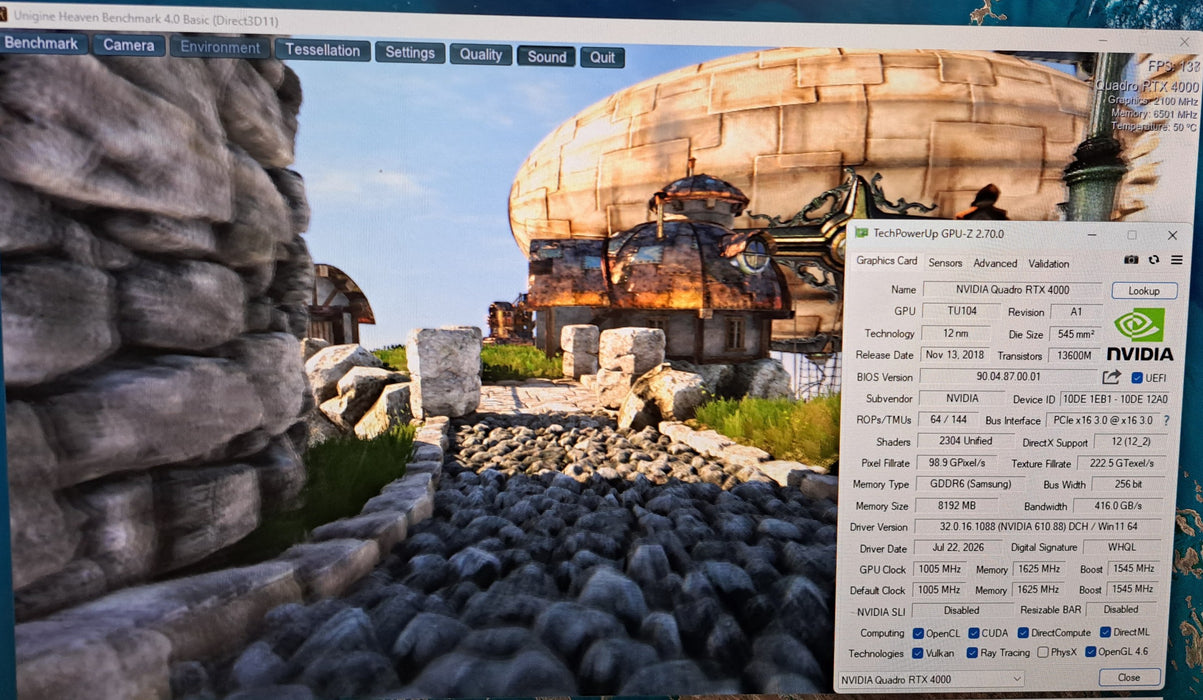Click the GPU-Z refresh icon

coord(1154,260)
